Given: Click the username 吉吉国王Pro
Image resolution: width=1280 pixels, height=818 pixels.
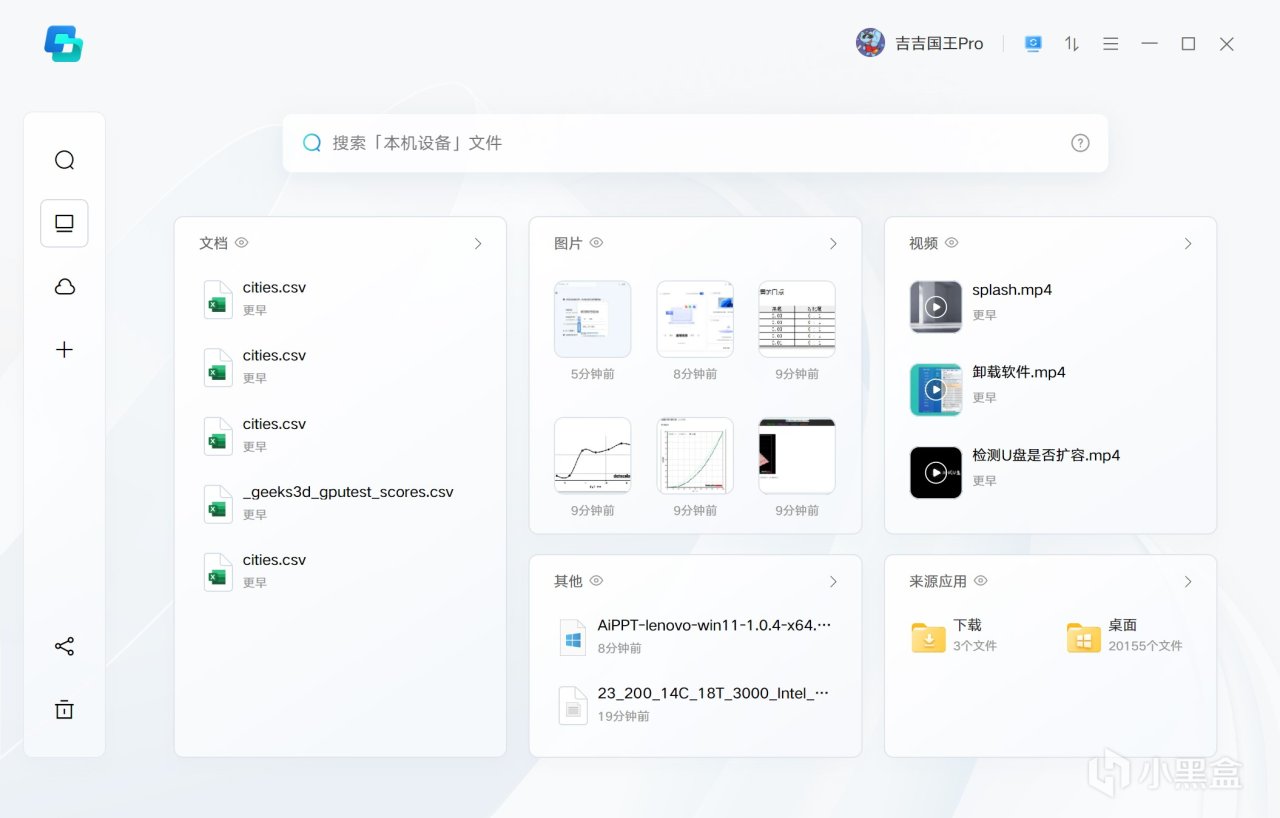Looking at the screenshot, I should pos(939,44).
